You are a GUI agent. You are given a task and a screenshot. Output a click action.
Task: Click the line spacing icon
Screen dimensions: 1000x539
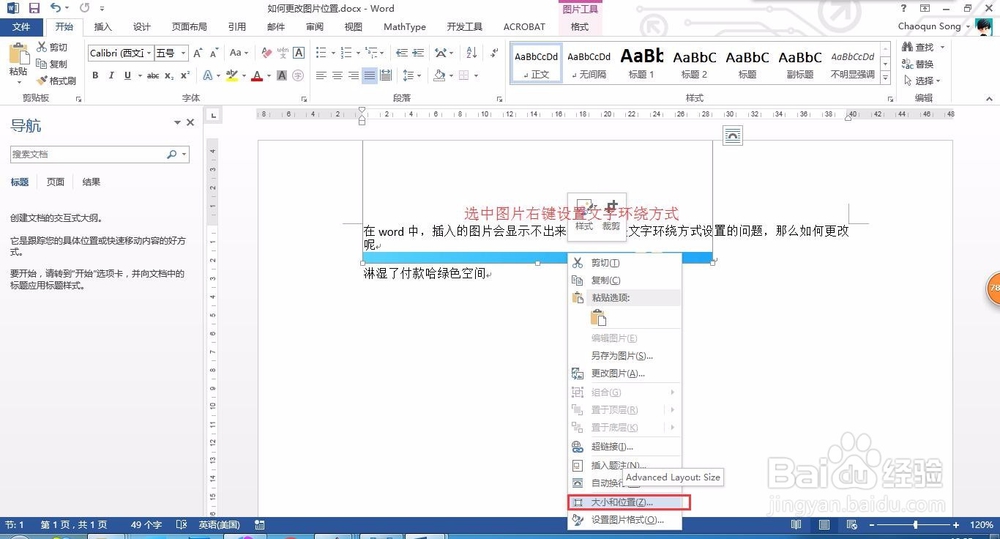pyautogui.click(x=408, y=75)
